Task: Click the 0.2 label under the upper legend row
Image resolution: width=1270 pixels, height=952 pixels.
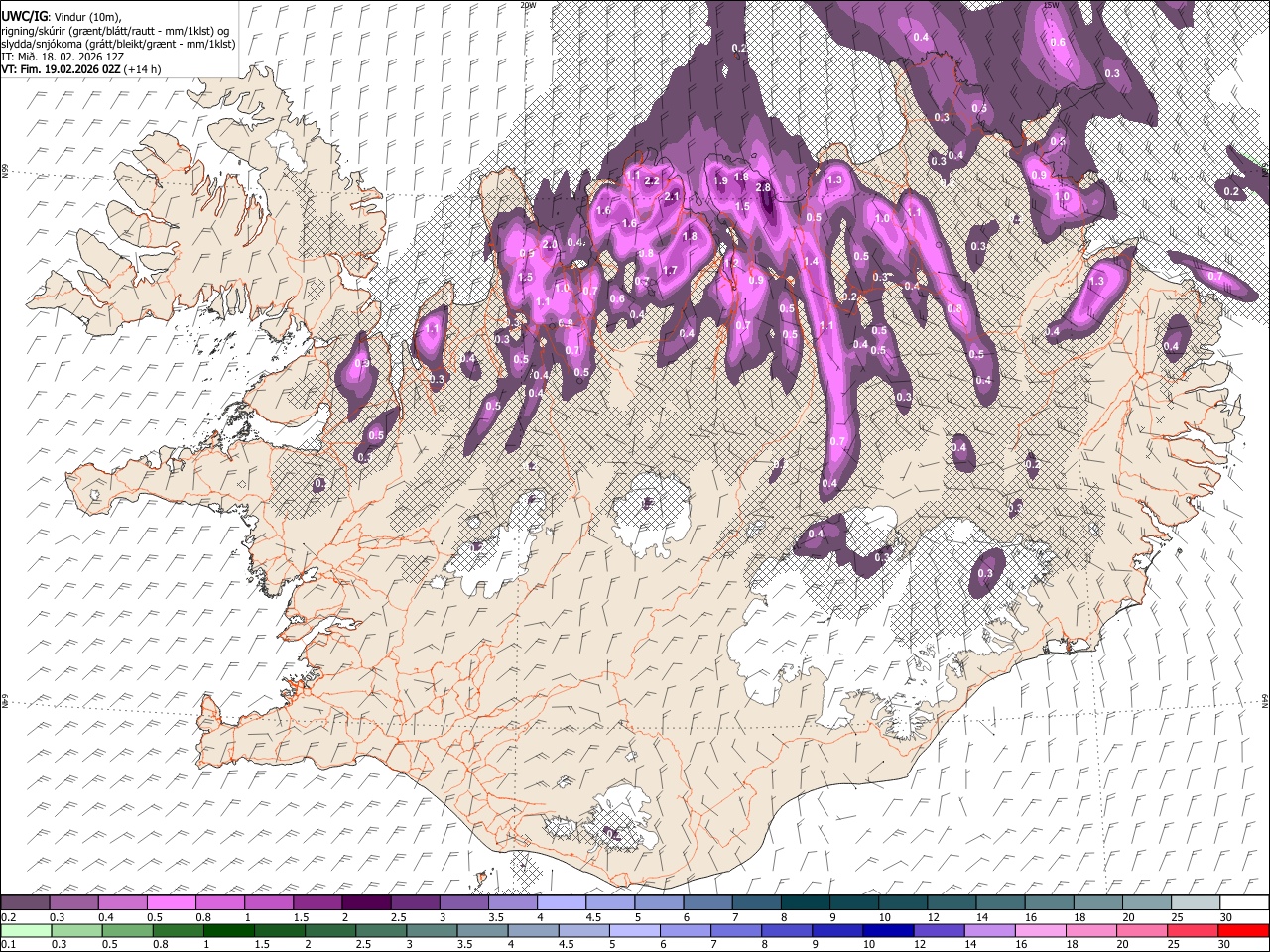Action: coord(6,917)
